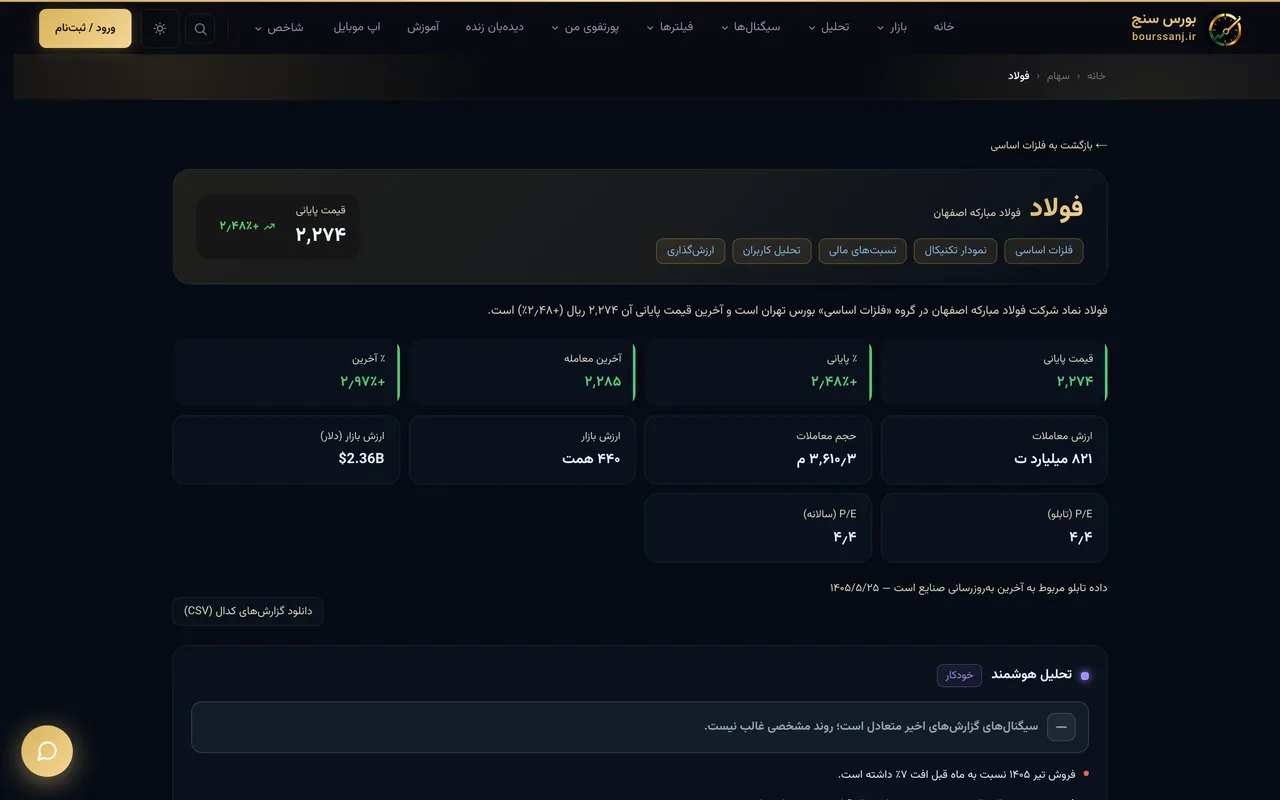Open اپ موبایل menu item

[357, 27]
